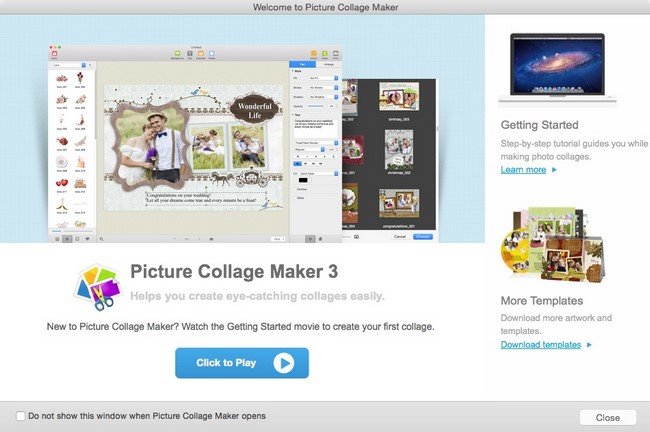Click the Getting Started heading
The width and height of the screenshot is (650, 432).
pyautogui.click(x=539, y=125)
